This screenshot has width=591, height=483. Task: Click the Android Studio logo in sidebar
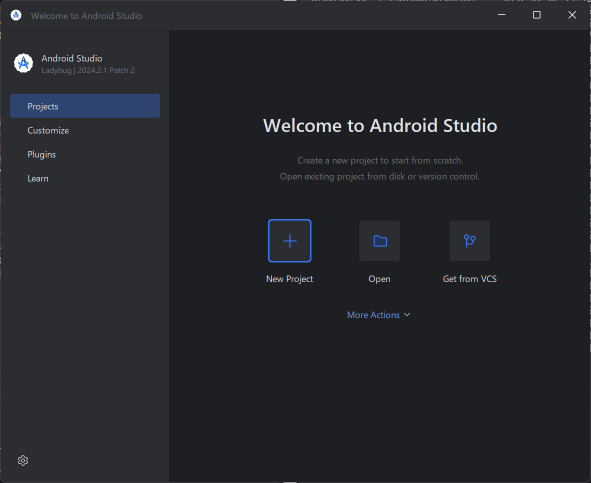[23, 63]
